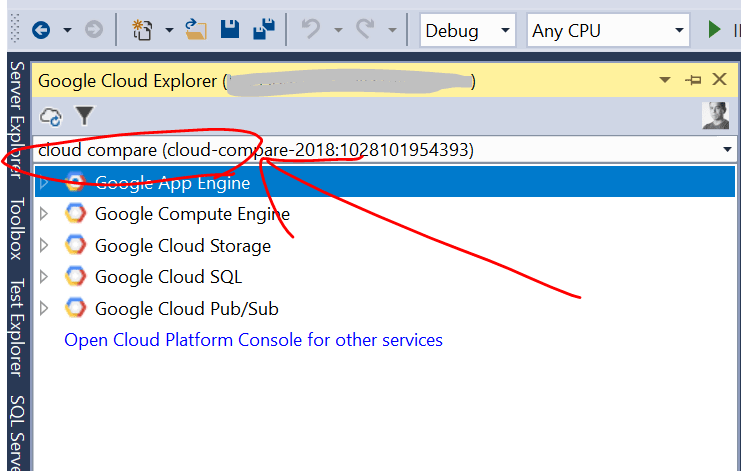
Task: Click the user account profile picture
Action: pyautogui.click(x=715, y=115)
